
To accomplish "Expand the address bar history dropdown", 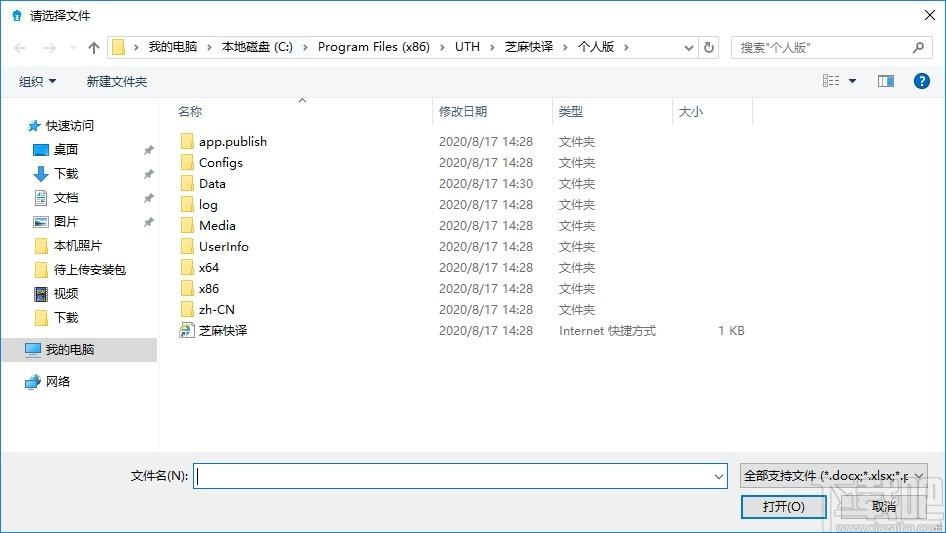I will coord(688,48).
